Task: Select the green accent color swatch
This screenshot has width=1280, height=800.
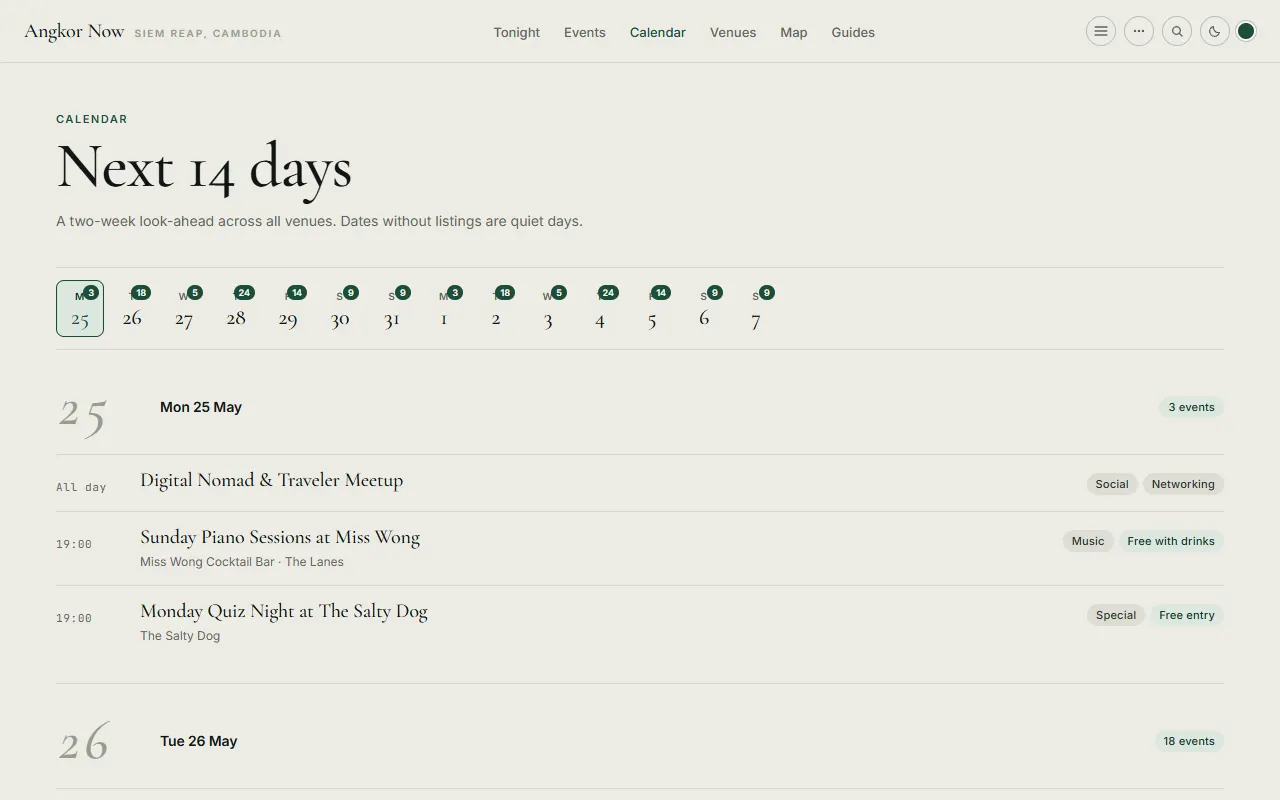Action: click(1246, 31)
